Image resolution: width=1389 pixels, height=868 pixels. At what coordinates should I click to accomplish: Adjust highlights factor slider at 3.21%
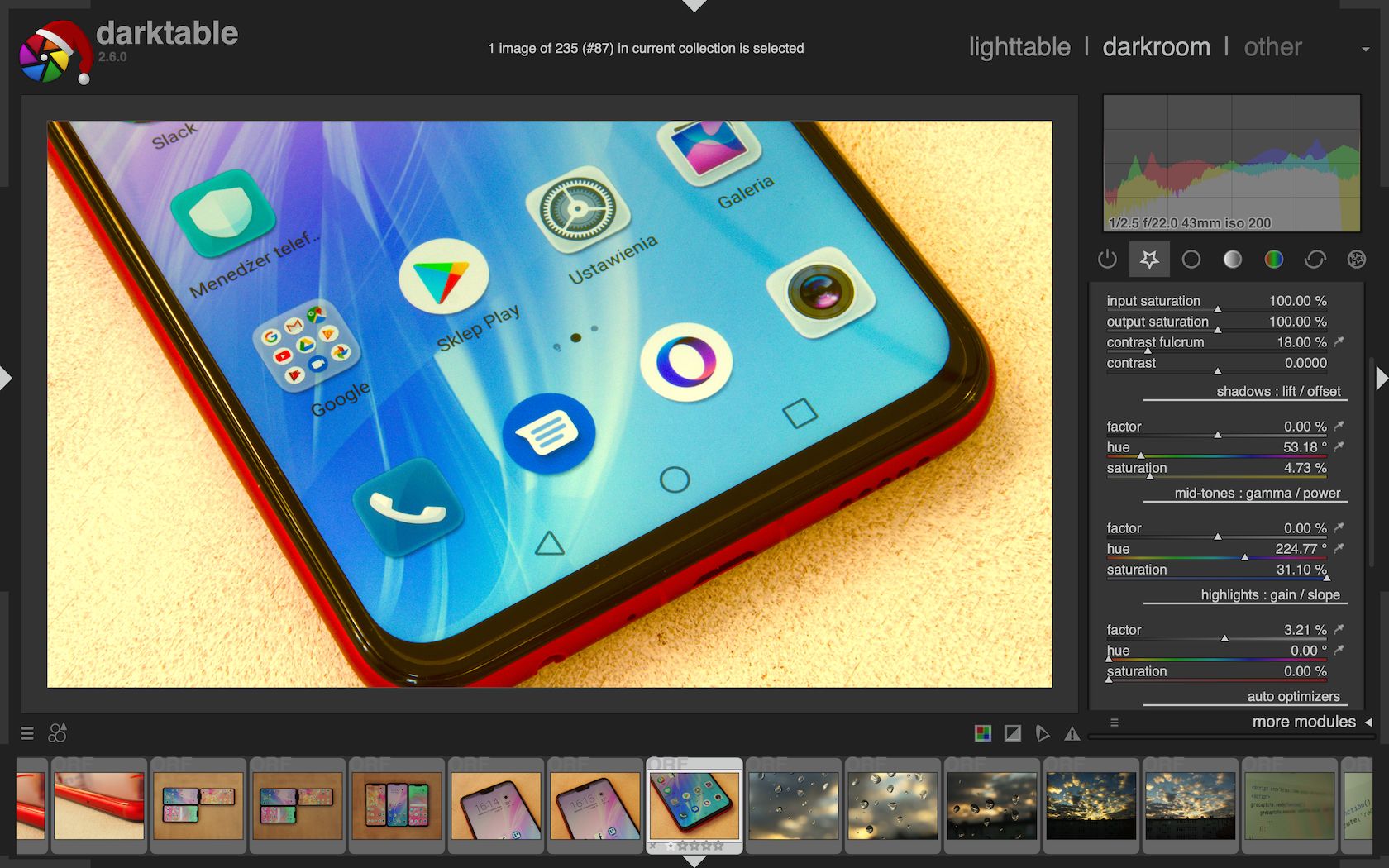click(1217, 631)
